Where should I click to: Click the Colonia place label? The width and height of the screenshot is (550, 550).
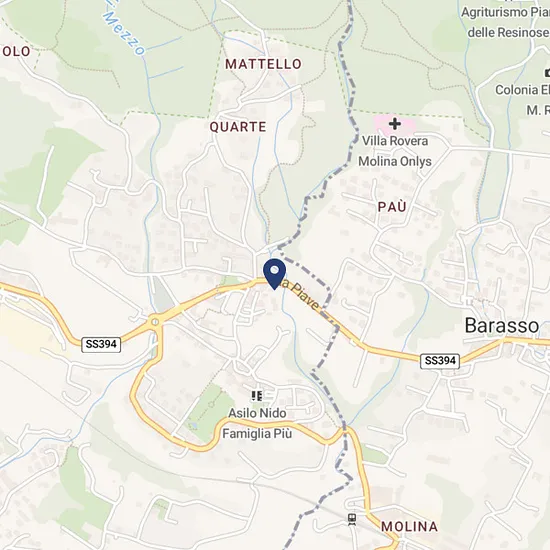tap(522, 90)
